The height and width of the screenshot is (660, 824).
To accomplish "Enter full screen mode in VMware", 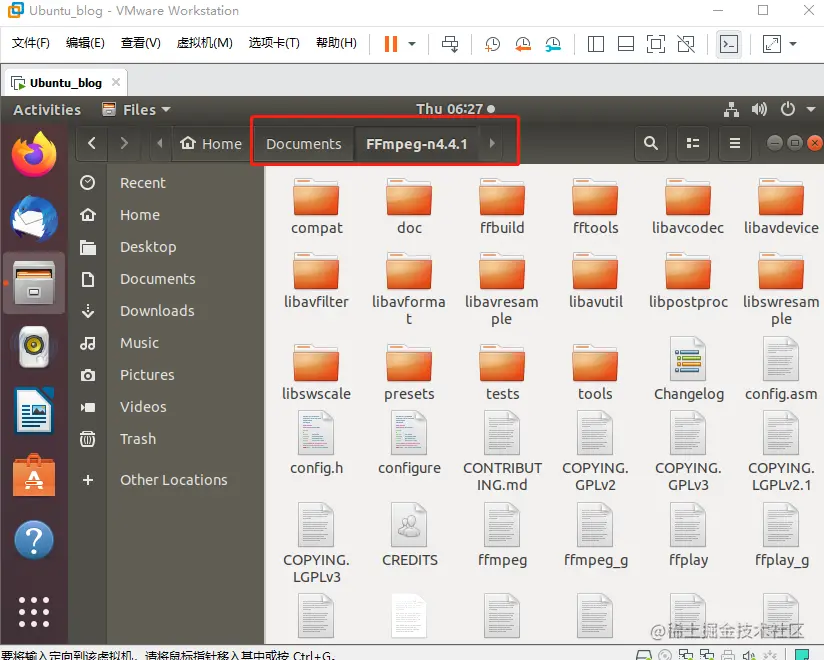I will click(x=654, y=43).
